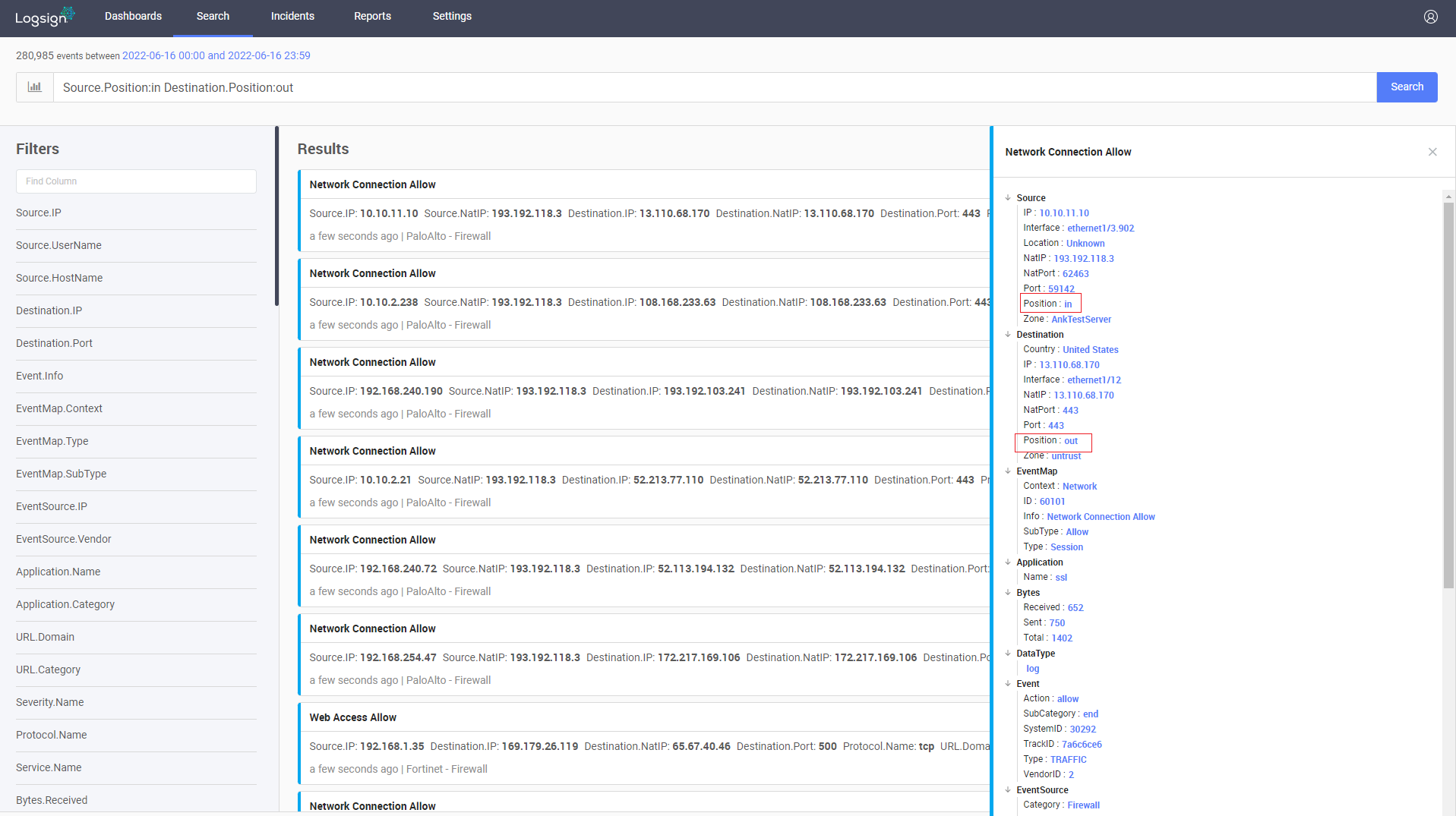
Task: Click the Logsign logo
Action: click(x=45, y=17)
